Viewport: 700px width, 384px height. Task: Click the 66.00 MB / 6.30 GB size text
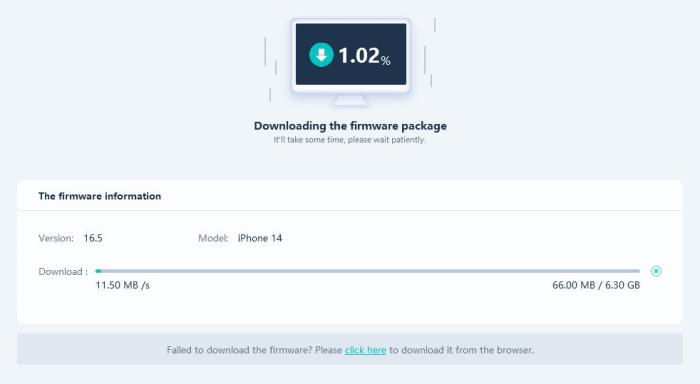tap(596, 285)
